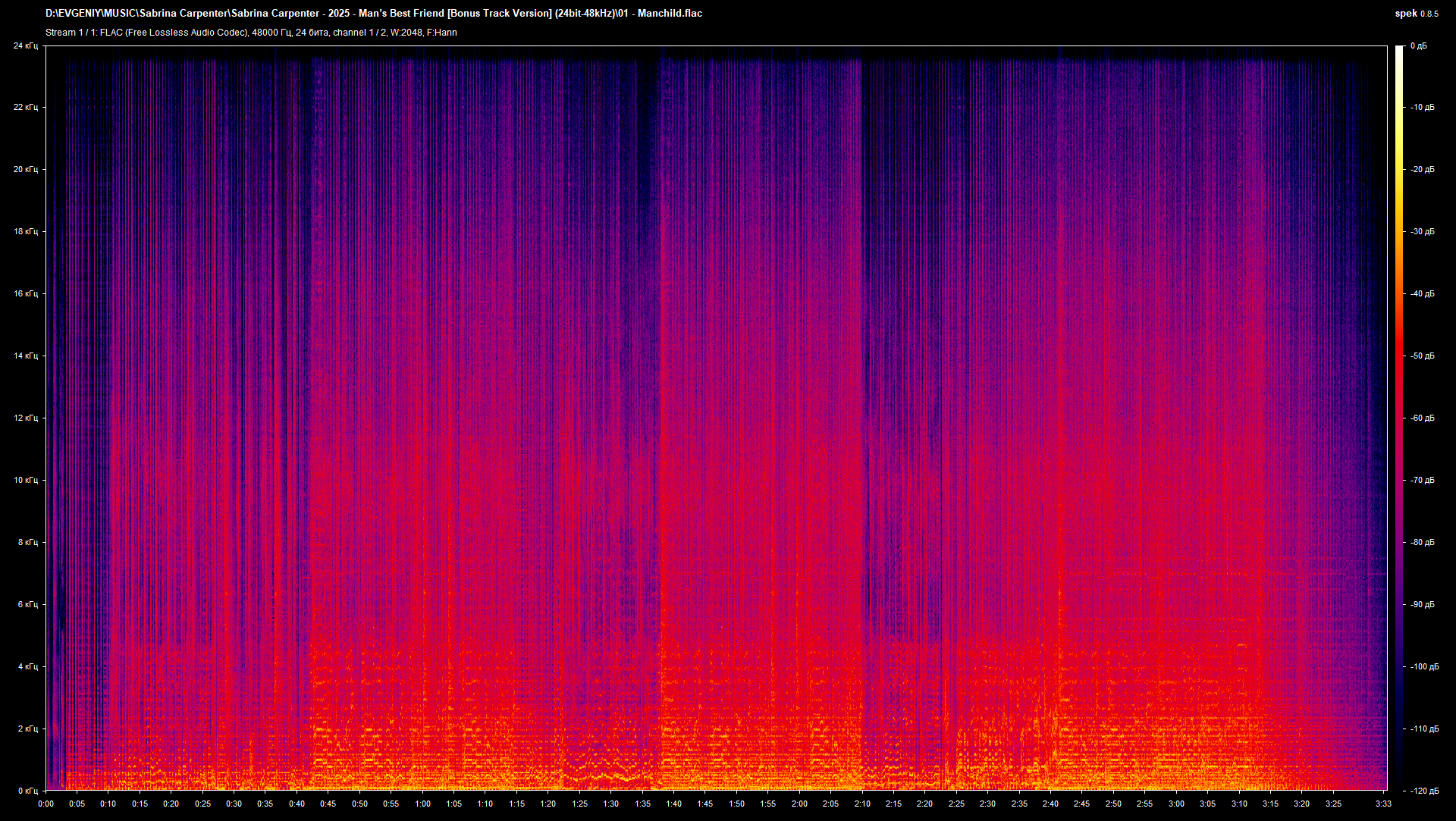The image size is (1456, 821).
Task: Click the -120 дБ level label
Action: point(1424,791)
